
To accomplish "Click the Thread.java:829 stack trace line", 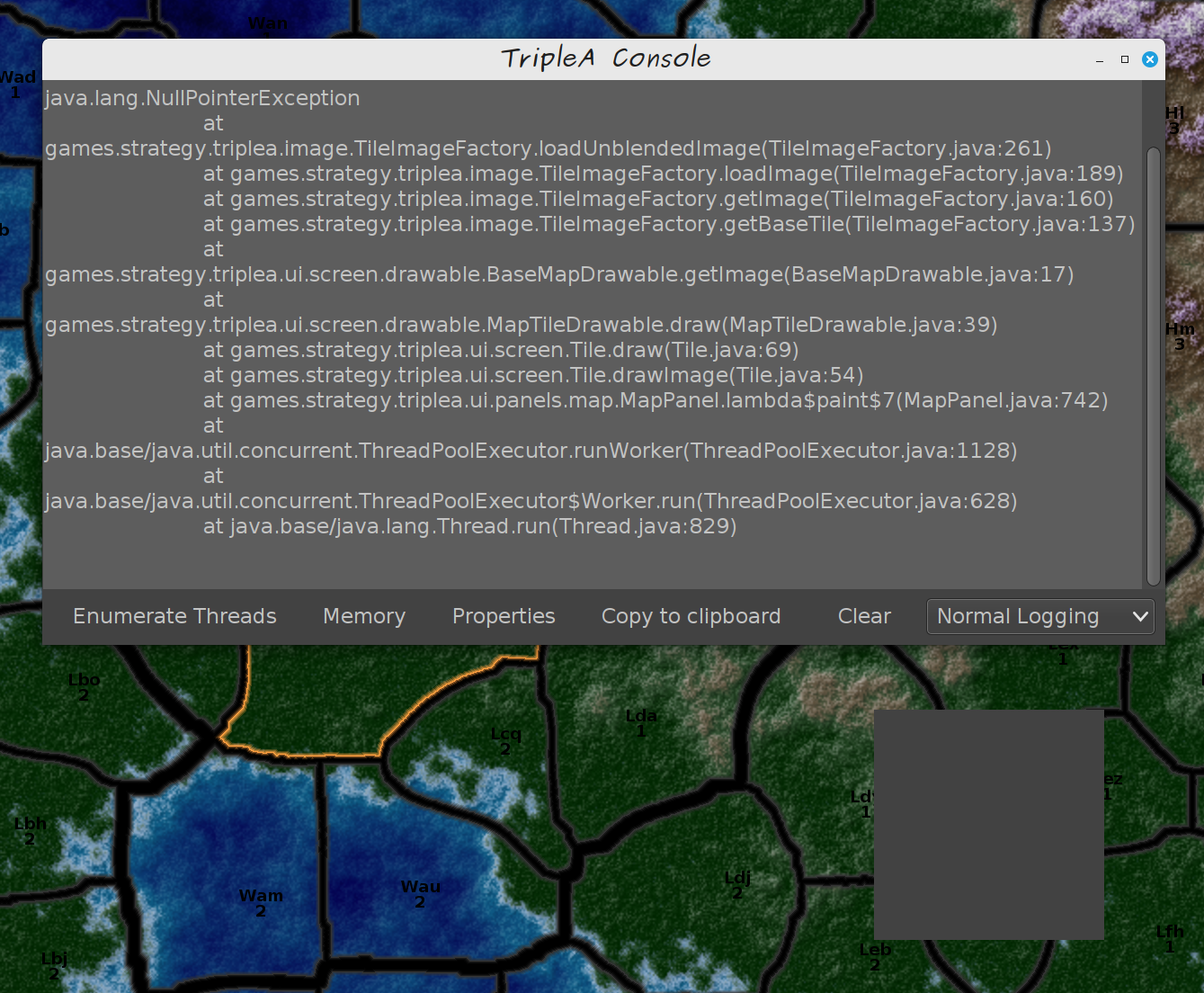I will tap(470, 526).
